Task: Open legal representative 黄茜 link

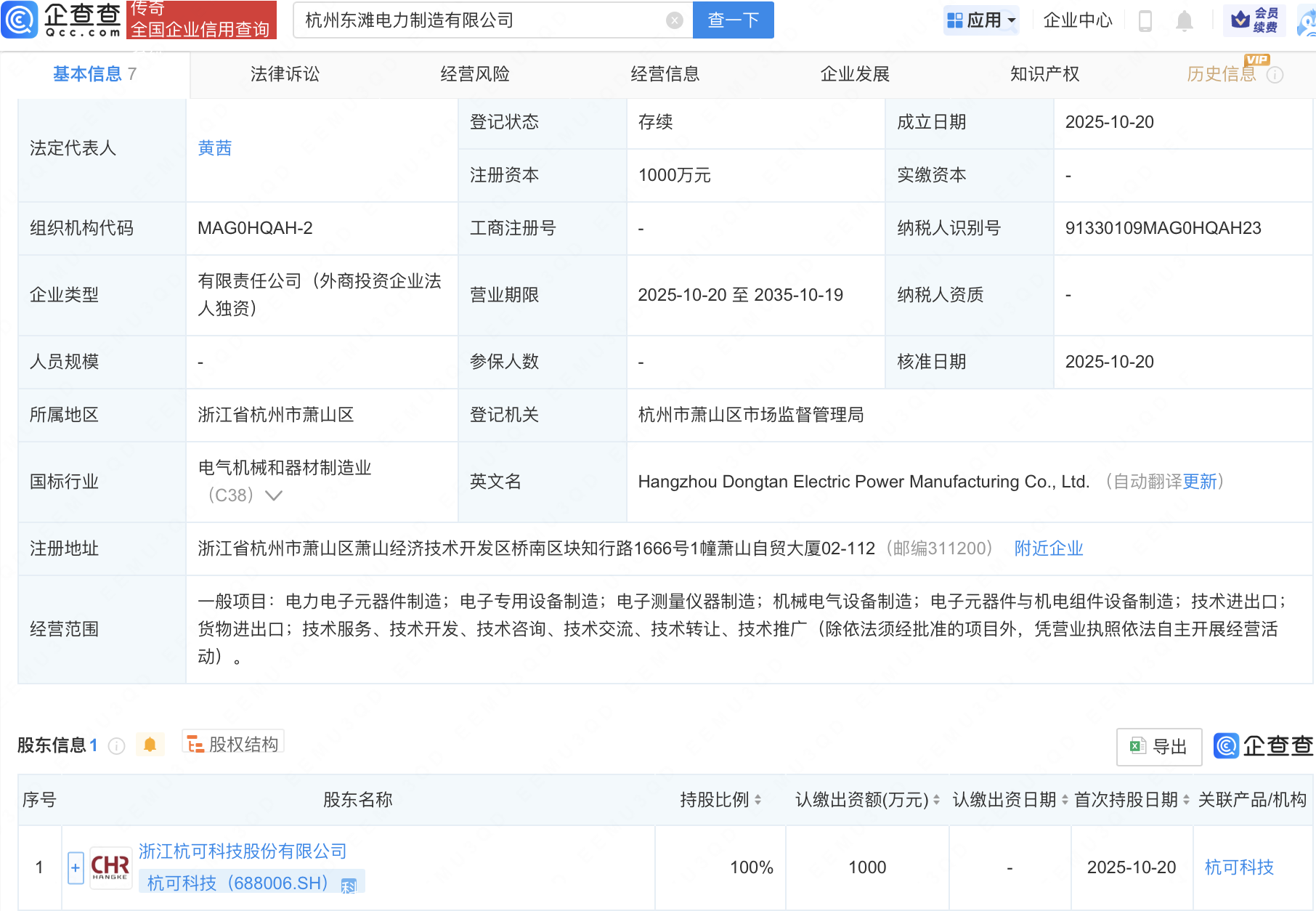Action: point(215,148)
